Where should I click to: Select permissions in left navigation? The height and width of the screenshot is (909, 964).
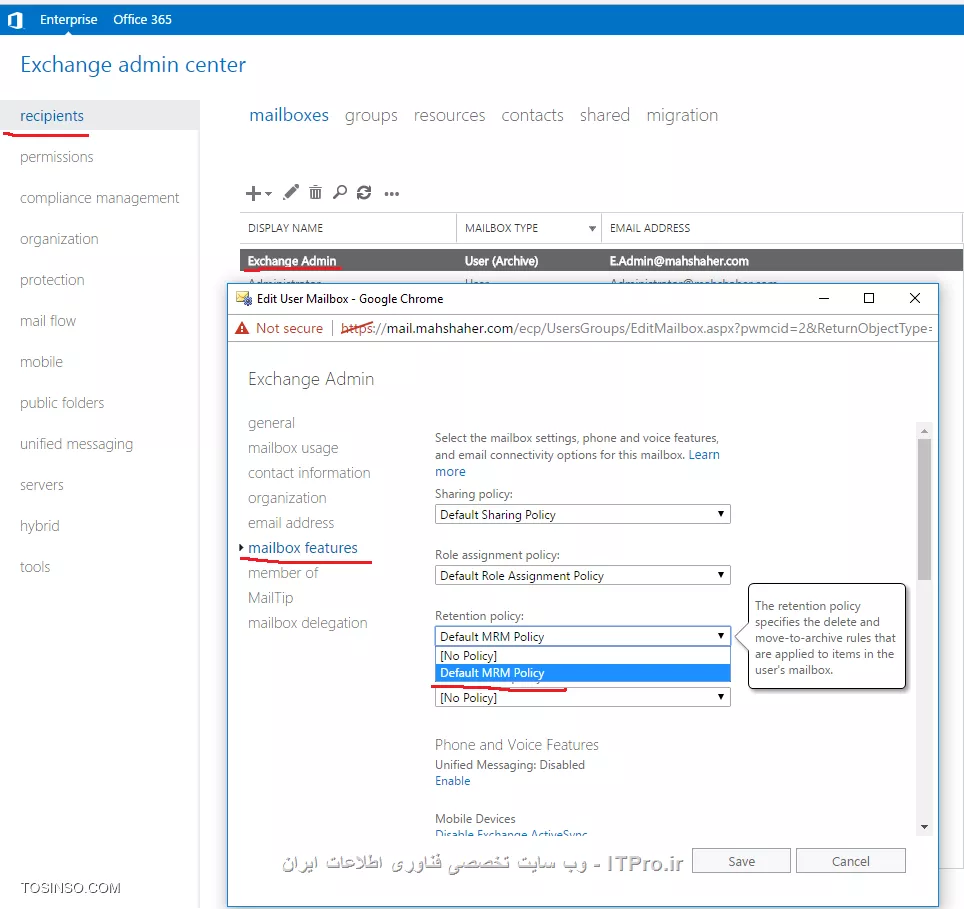tap(57, 157)
